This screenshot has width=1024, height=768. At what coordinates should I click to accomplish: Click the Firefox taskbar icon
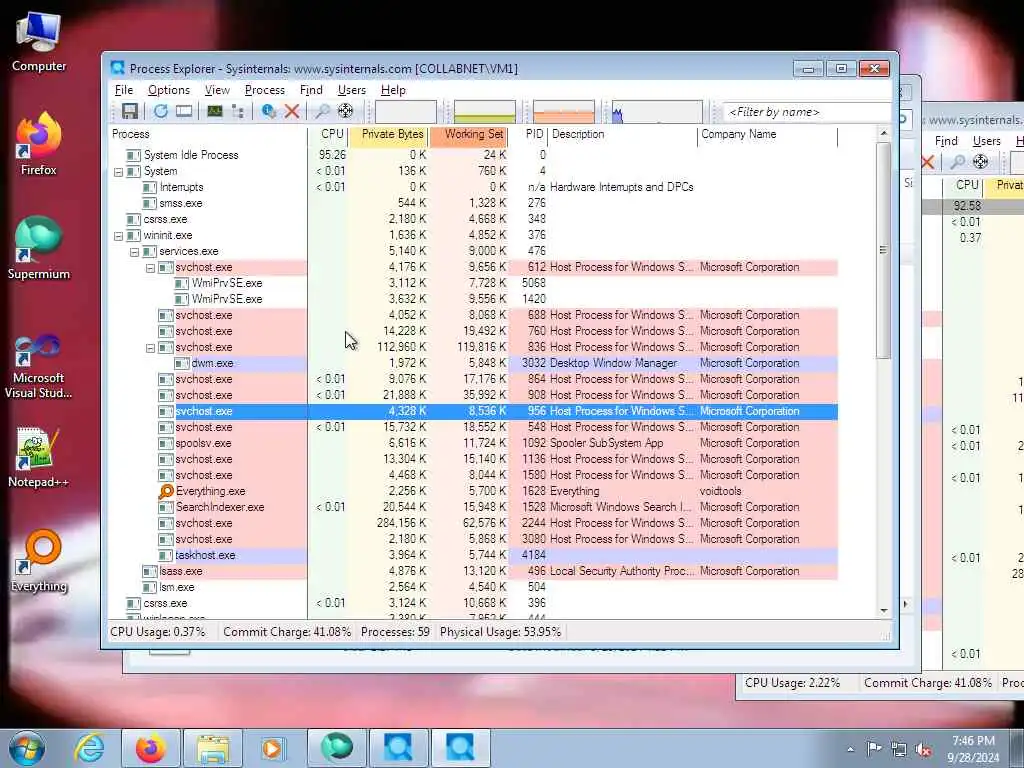(x=150, y=748)
